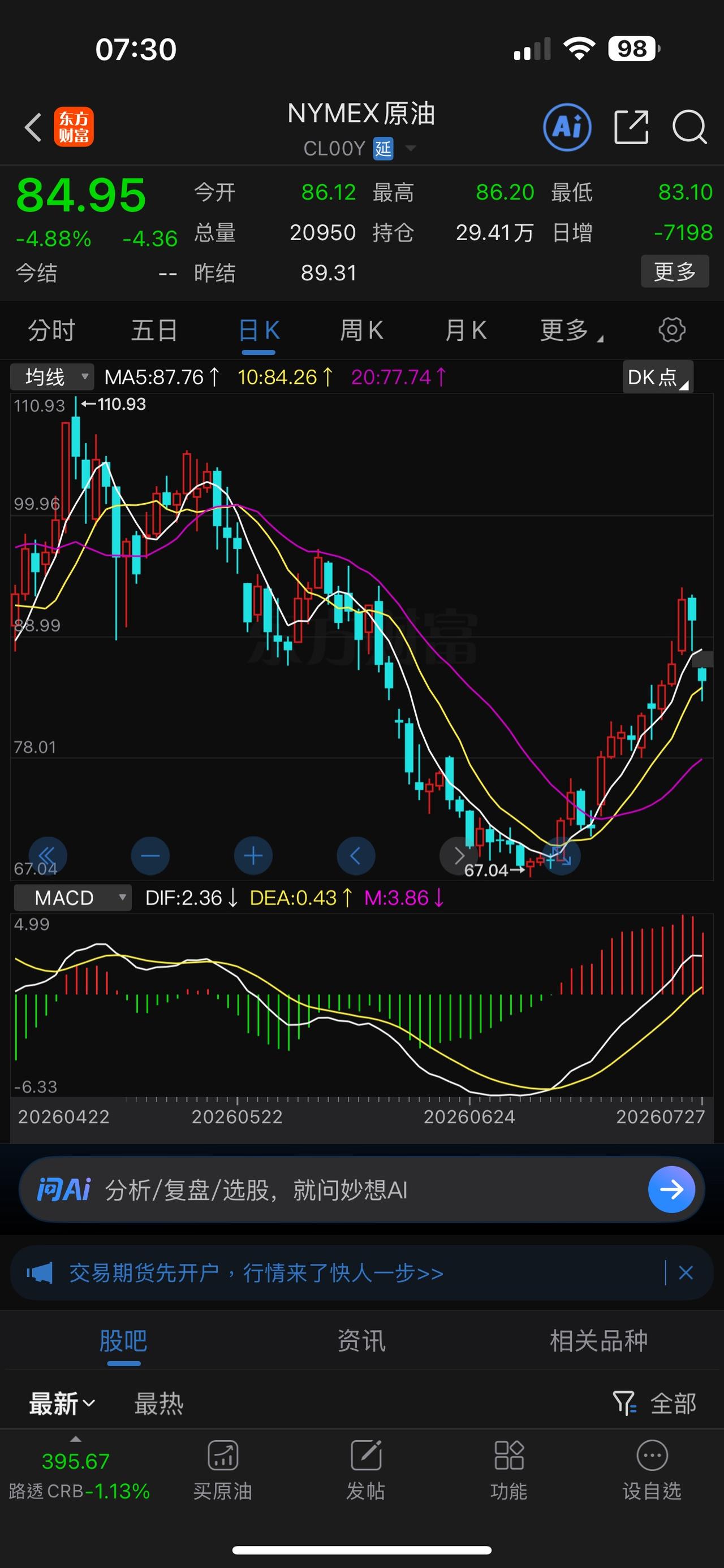Tap the 延 delayed-quote badge
This screenshot has width=724, height=1568.
[383, 149]
